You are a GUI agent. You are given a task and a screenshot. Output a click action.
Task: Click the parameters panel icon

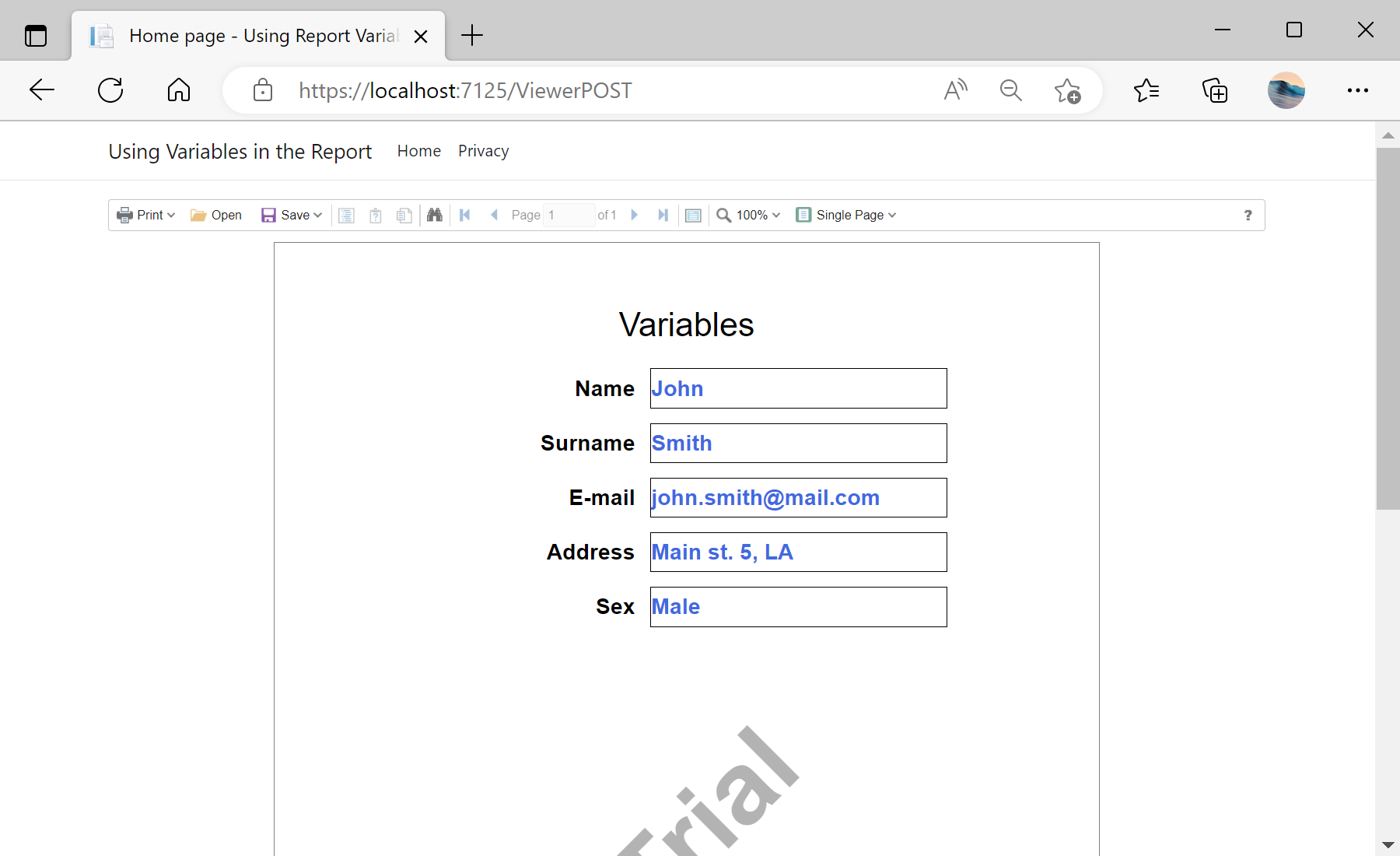(x=376, y=216)
